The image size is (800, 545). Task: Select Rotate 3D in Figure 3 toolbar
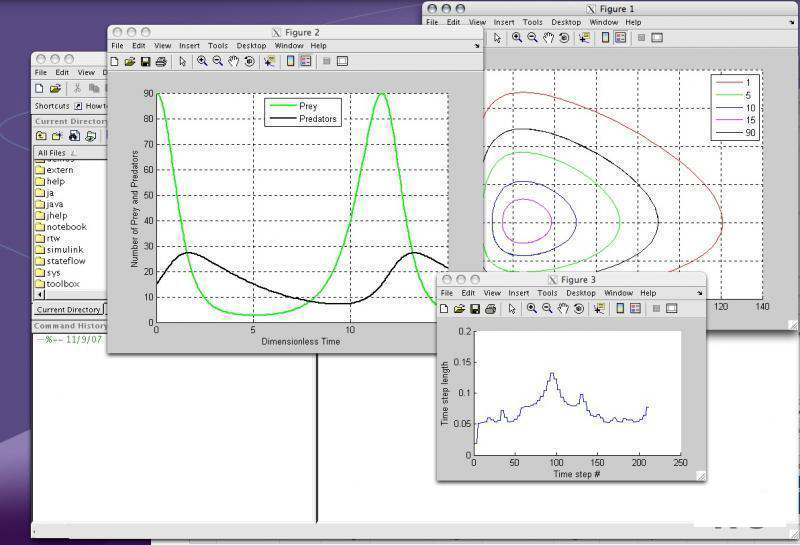click(579, 309)
